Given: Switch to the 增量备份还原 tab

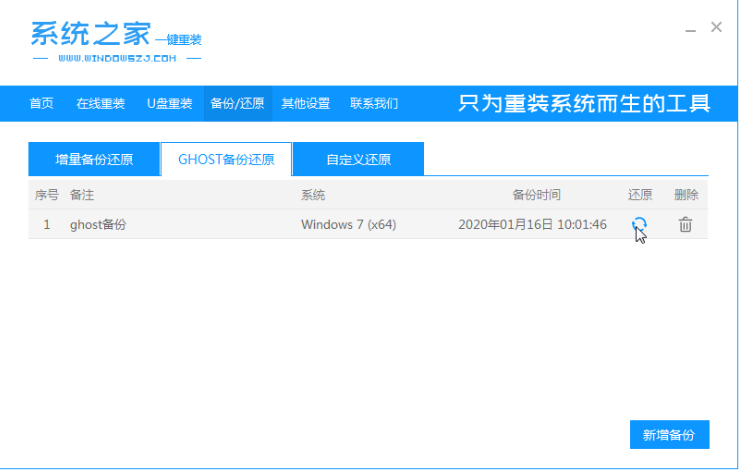Looking at the screenshot, I should 94,160.
